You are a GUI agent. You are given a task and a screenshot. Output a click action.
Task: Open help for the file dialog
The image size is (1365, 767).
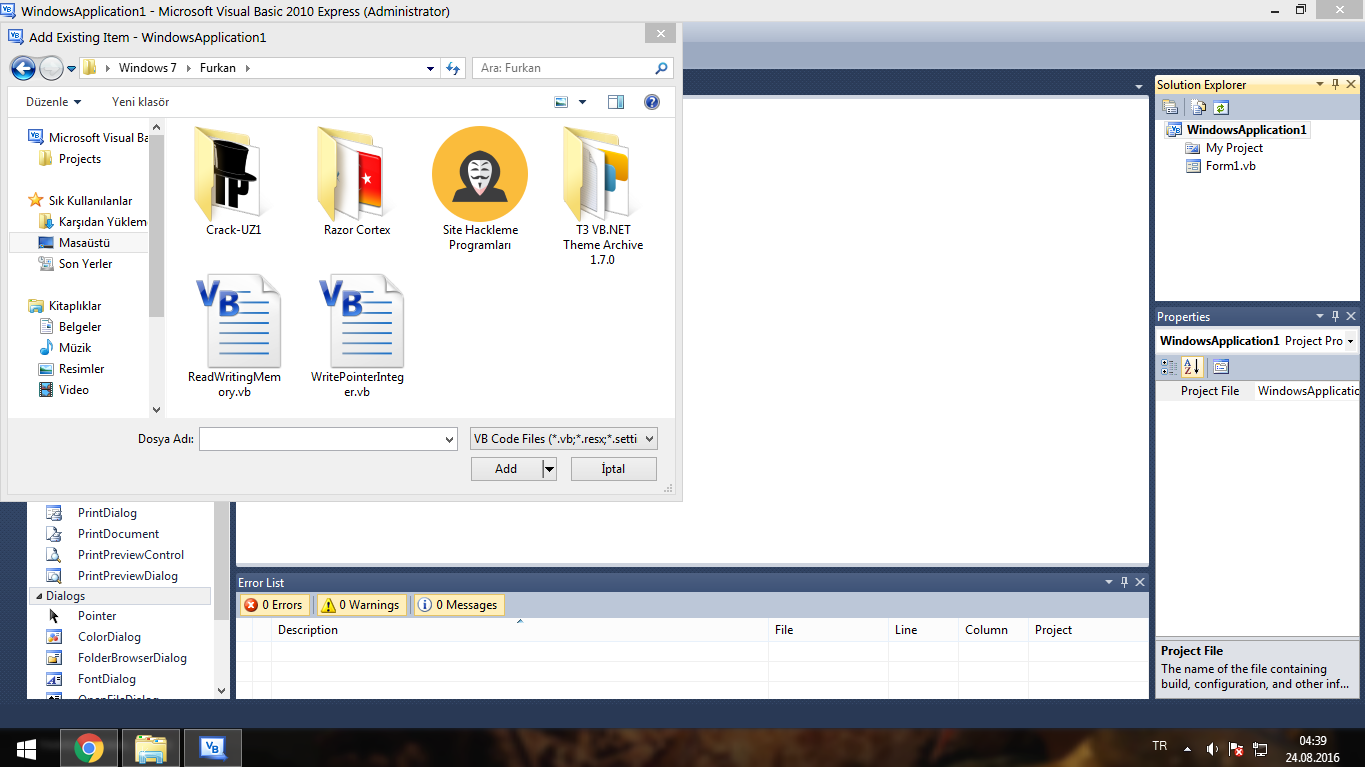[652, 102]
